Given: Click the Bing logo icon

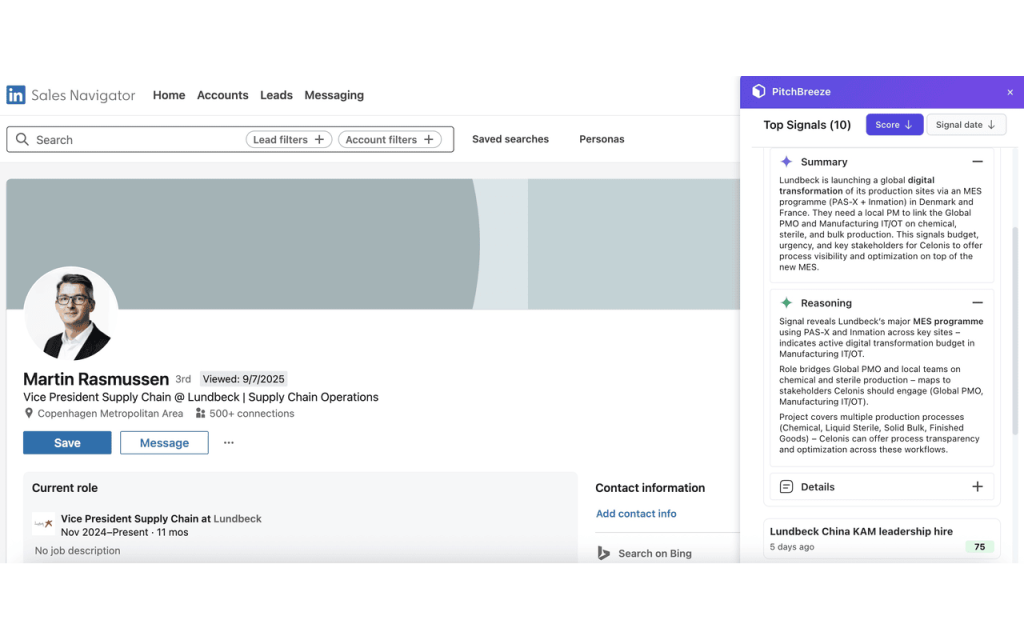Looking at the screenshot, I should point(603,553).
